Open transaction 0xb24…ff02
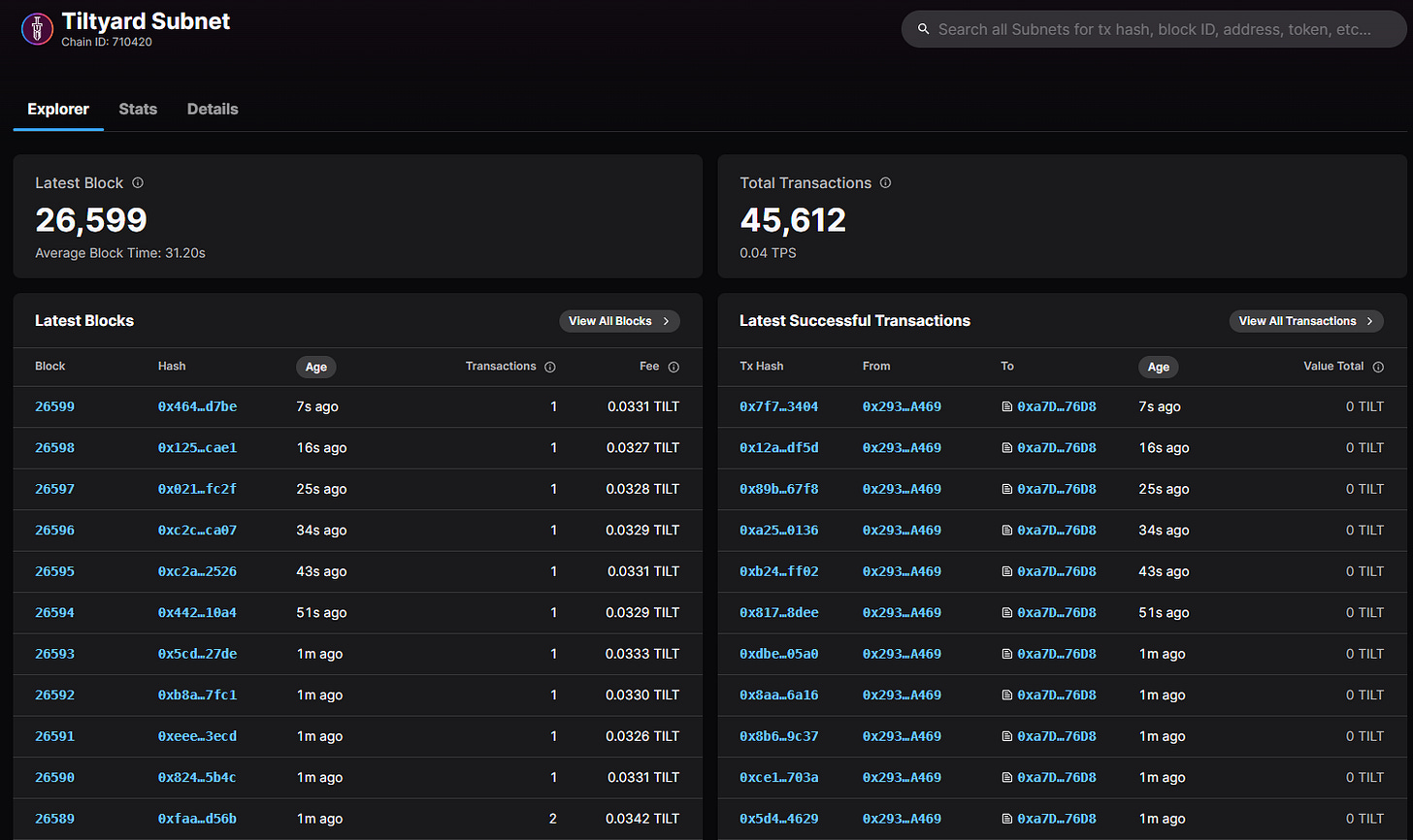The height and width of the screenshot is (840, 1413). click(778, 571)
